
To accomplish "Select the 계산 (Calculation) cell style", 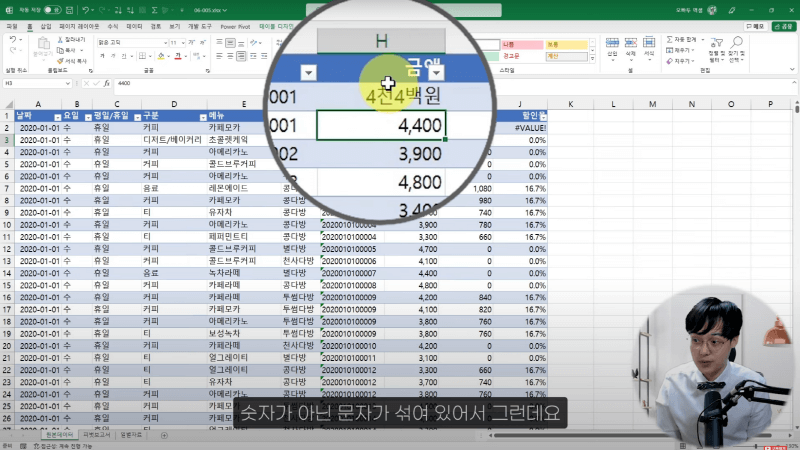I will click(x=566, y=57).
